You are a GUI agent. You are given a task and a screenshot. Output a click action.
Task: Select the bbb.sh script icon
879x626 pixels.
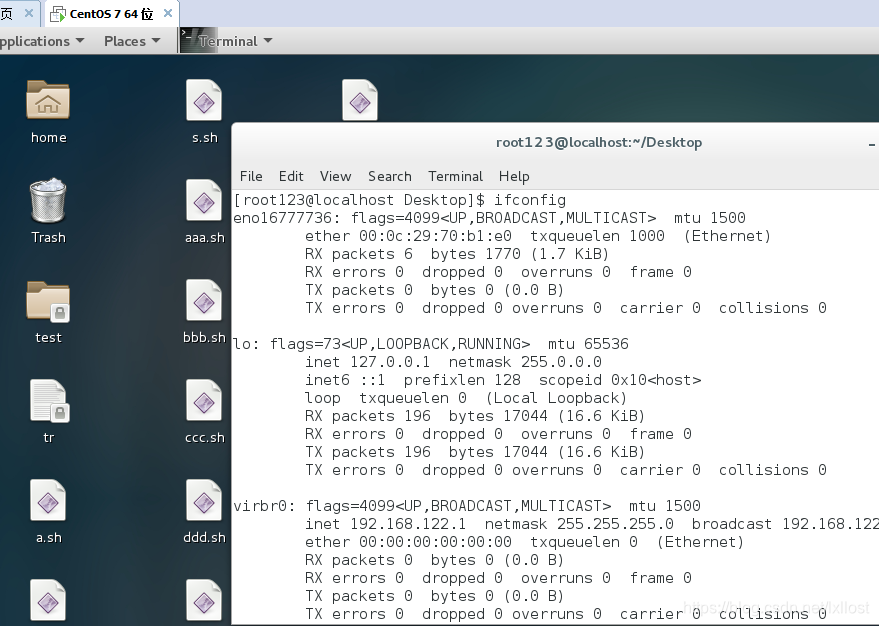point(204,300)
